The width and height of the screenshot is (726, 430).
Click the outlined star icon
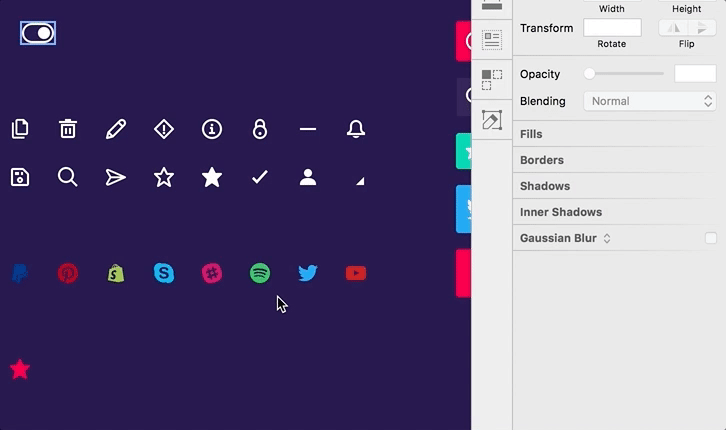click(164, 177)
